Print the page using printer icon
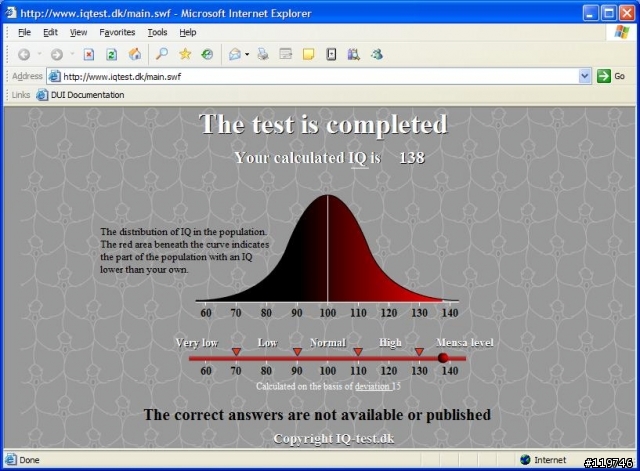The image size is (640, 471). pos(263,54)
